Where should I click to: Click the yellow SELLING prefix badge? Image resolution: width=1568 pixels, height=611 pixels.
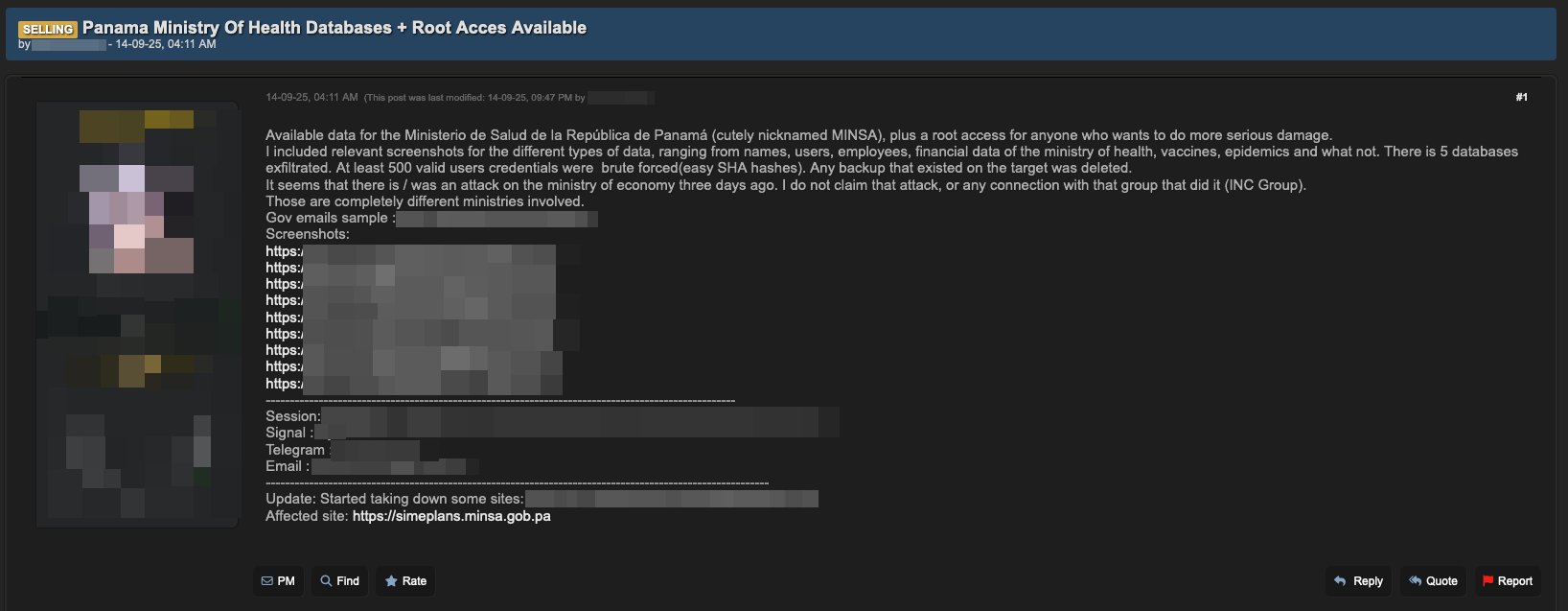(x=47, y=29)
